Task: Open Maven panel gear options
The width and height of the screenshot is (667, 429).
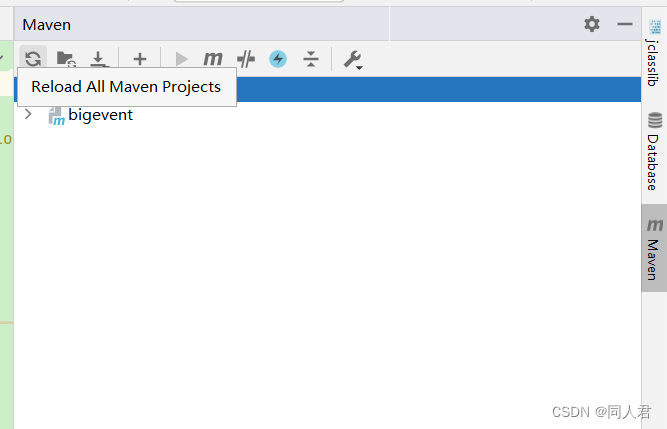Action: tap(592, 24)
